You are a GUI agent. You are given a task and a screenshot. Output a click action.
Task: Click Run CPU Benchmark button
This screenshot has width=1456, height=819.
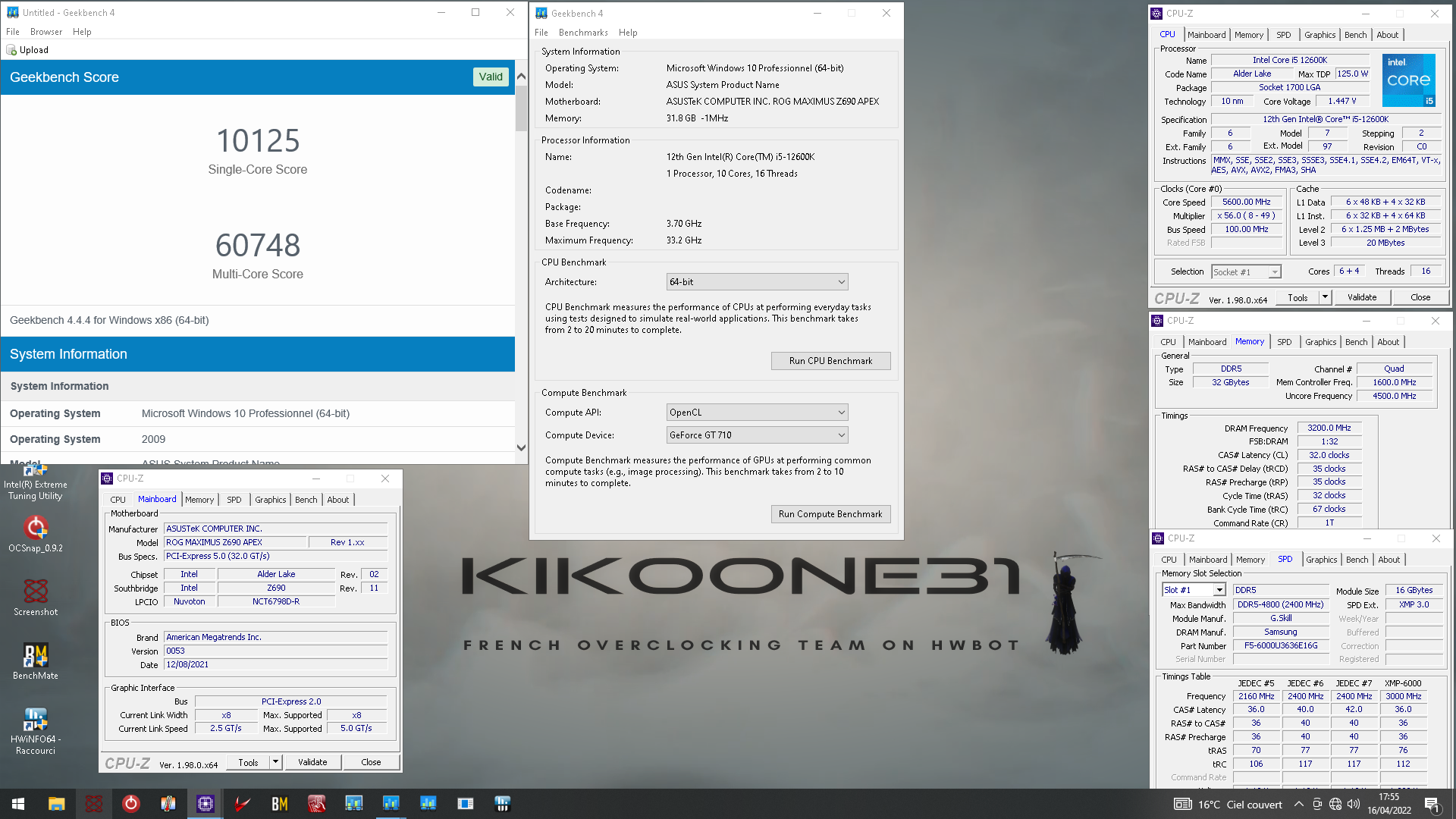pos(830,361)
